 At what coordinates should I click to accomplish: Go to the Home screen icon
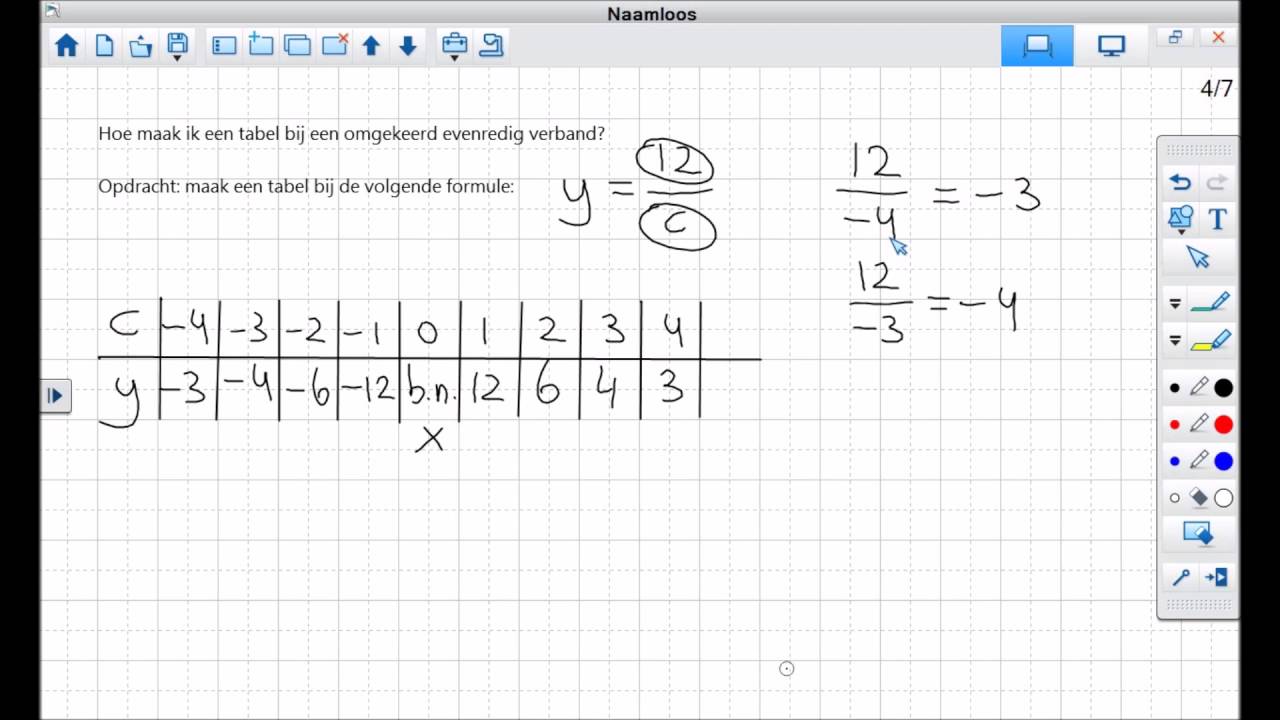click(x=67, y=45)
